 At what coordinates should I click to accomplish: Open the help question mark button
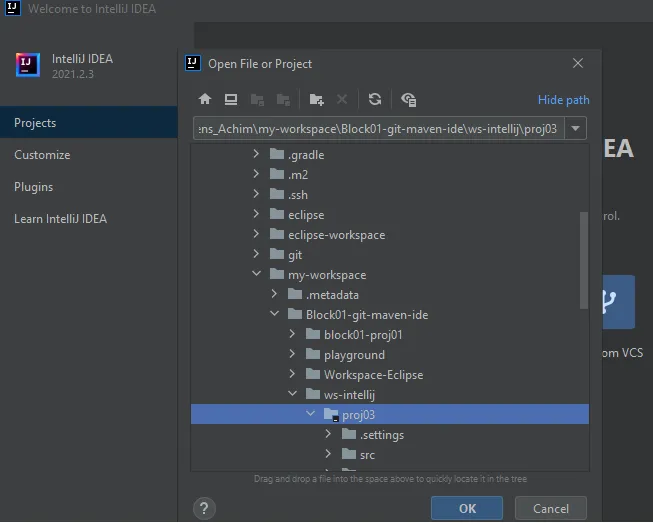pos(204,508)
